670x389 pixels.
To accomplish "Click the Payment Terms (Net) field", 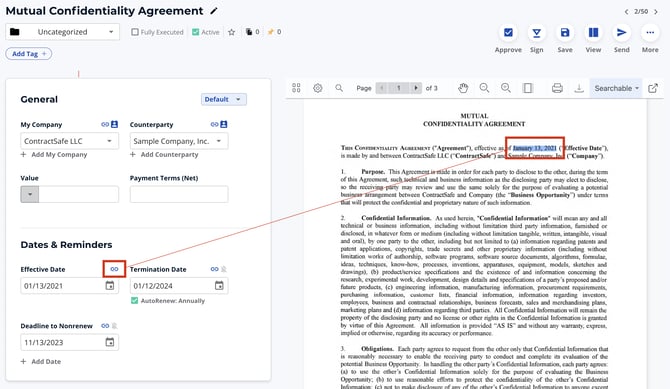I will coord(179,194).
